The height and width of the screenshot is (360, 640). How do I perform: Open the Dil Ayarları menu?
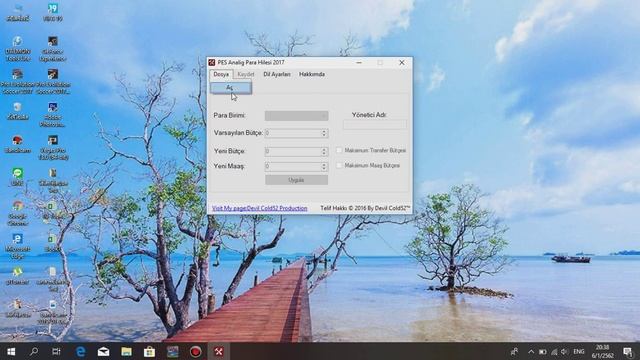(x=277, y=74)
